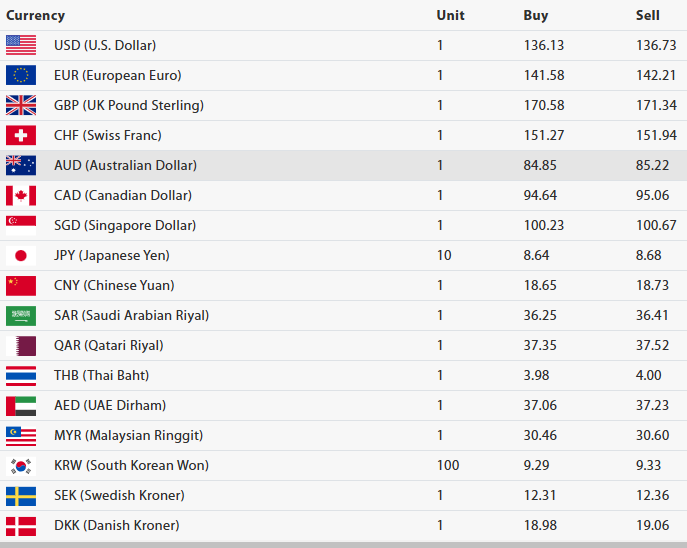Click DKK (Danish Kroner) buy rate 18.98
687x548 pixels.
(540, 525)
